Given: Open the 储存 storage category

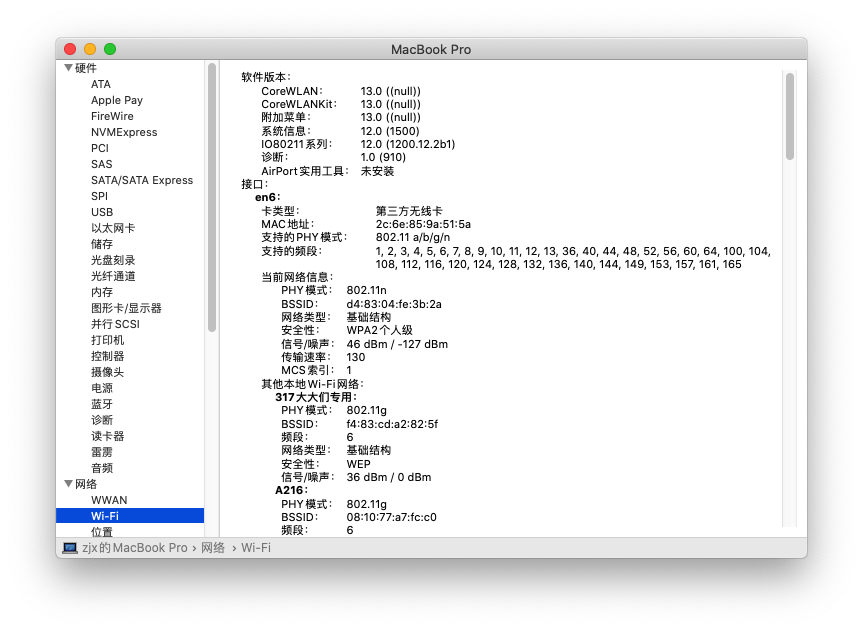Looking at the screenshot, I should point(102,244).
